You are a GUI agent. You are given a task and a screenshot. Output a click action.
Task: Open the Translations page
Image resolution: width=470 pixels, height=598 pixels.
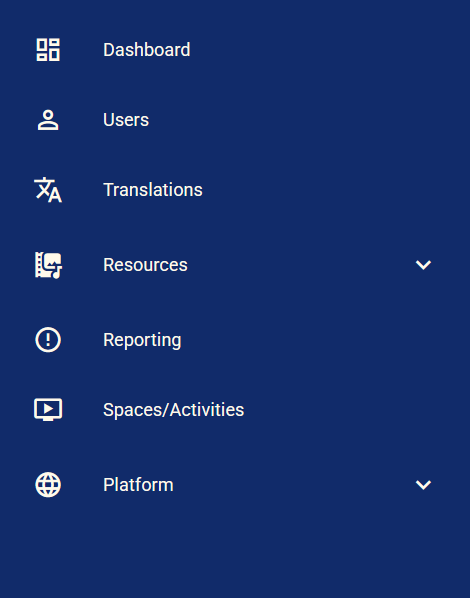153,190
